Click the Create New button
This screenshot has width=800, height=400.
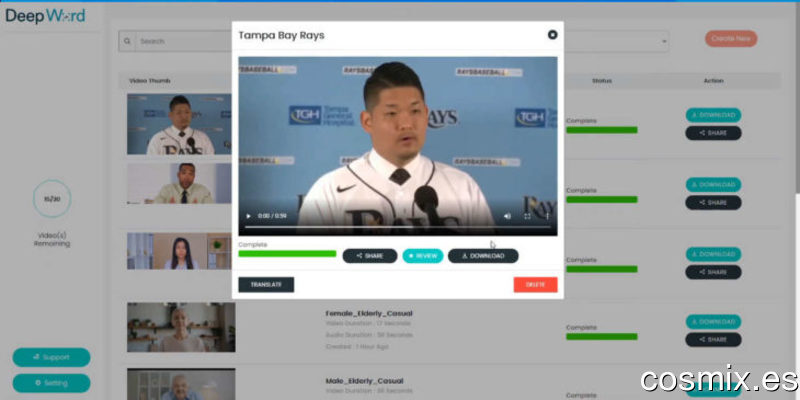(731, 39)
